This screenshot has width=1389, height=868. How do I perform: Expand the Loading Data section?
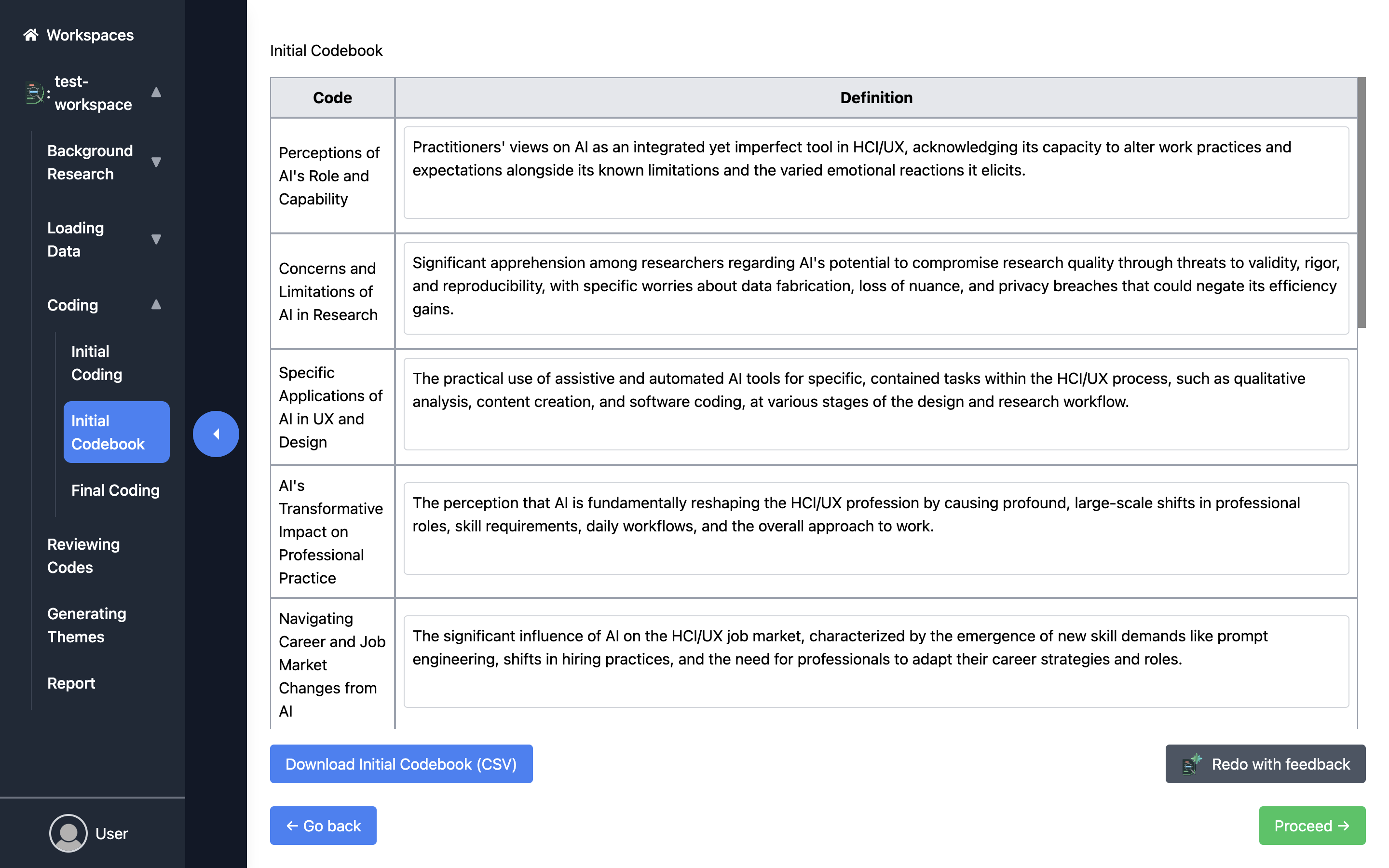tap(156, 239)
